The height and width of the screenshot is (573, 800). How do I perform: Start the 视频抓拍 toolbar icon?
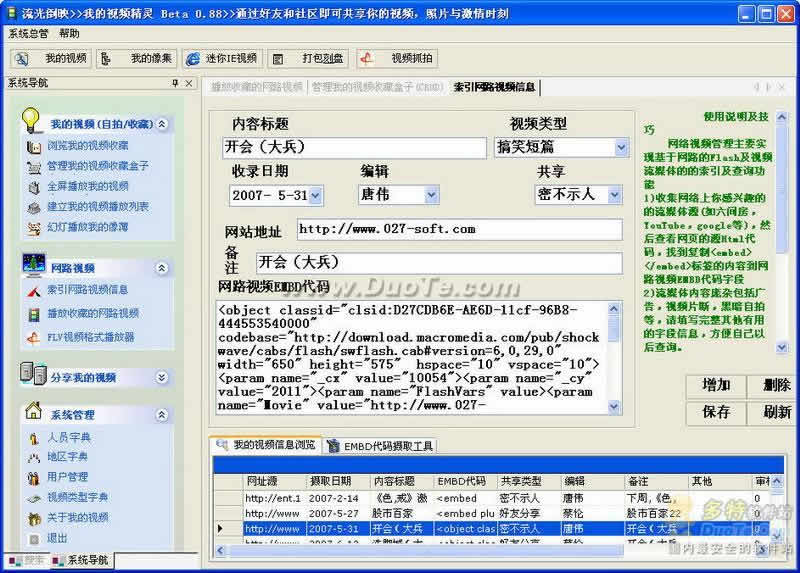point(366,59)
